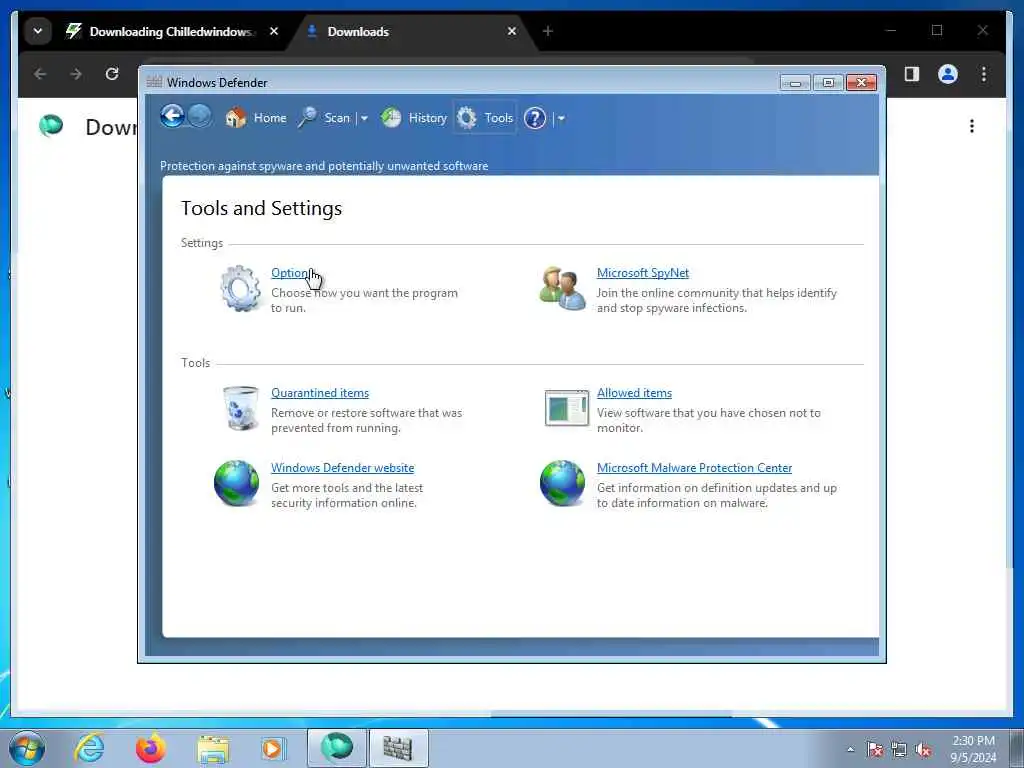Open the Options settings link

(x=291, y=273)
